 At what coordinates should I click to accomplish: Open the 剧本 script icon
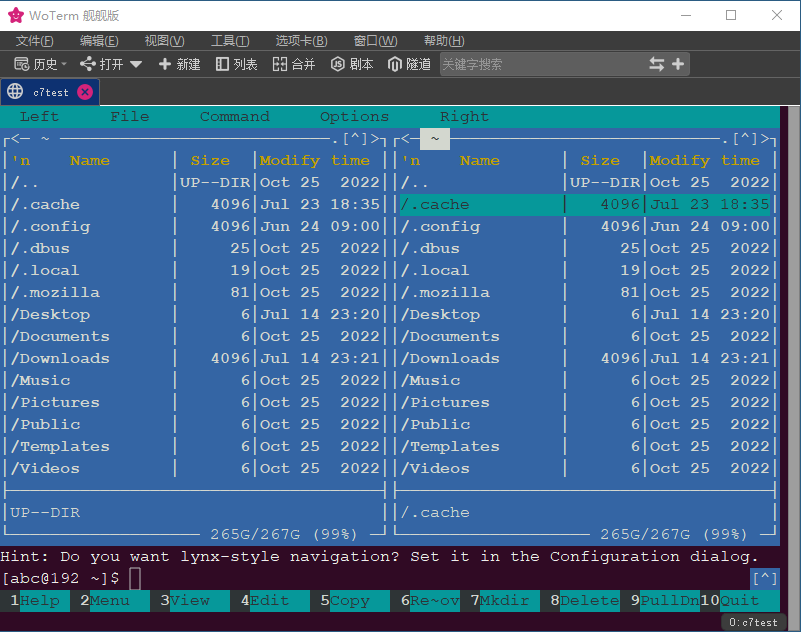click(x=338, y=64)
